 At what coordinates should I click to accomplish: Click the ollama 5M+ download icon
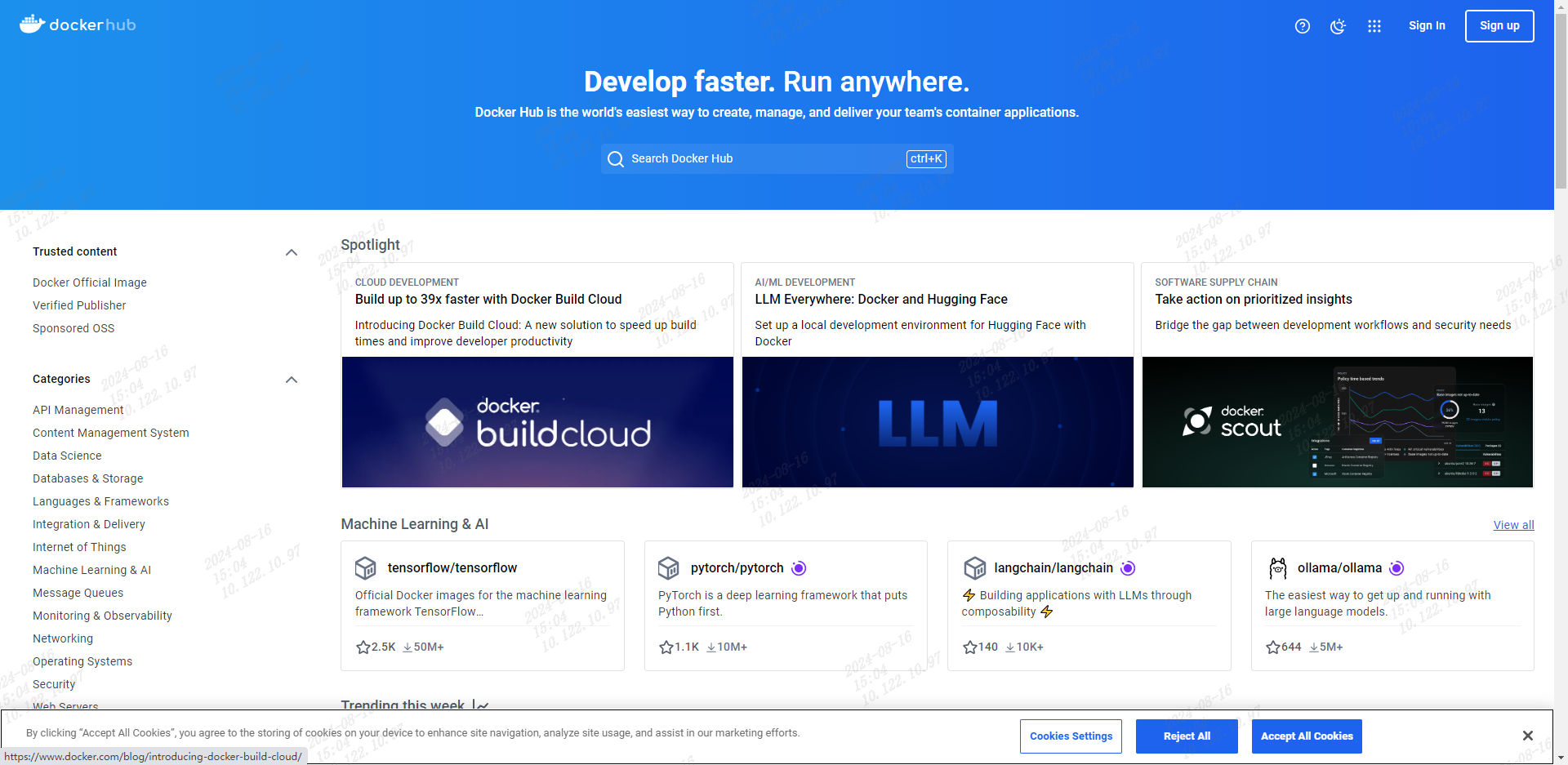pos(1314,647)
